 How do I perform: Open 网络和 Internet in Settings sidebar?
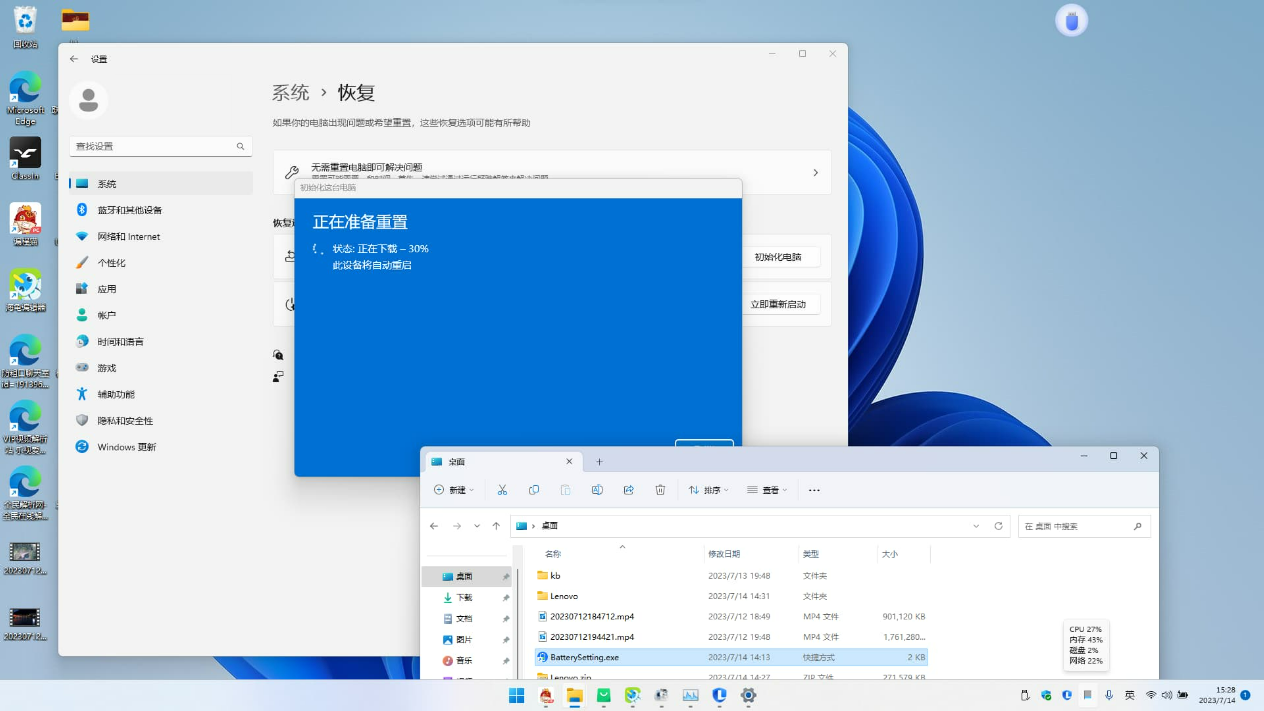click(x=160, y=236)
